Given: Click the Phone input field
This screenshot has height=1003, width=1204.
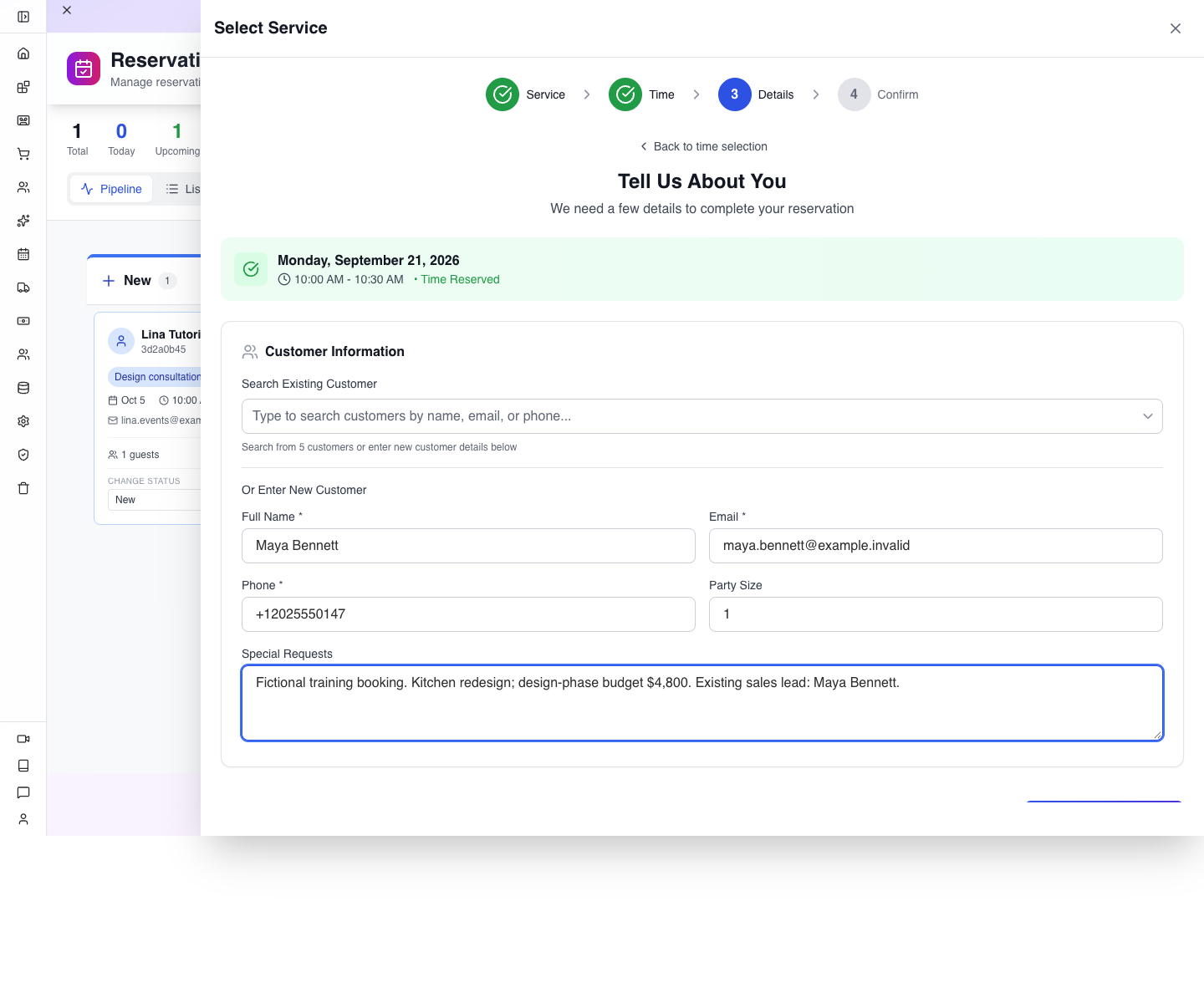Looking at the screenshot, I should (468, 614).
